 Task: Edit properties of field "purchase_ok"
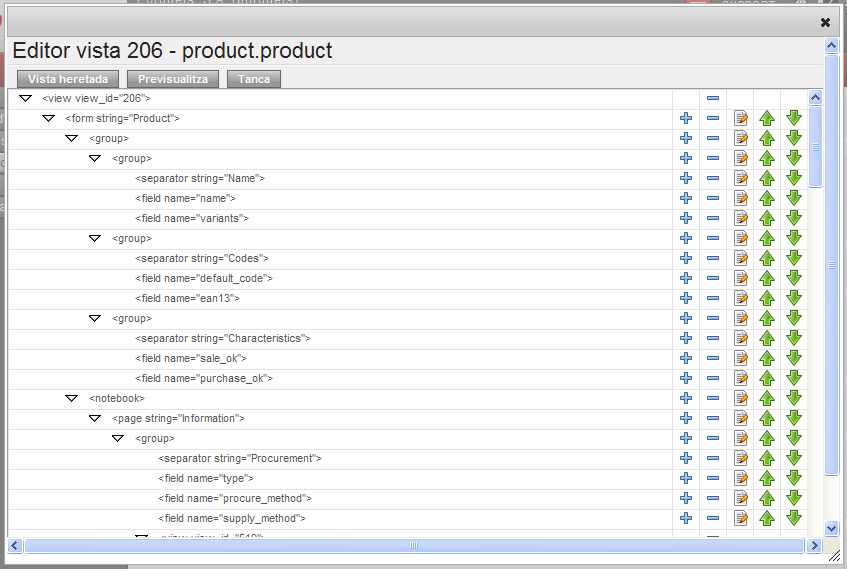pyautogui.click(x=741, y=378)
